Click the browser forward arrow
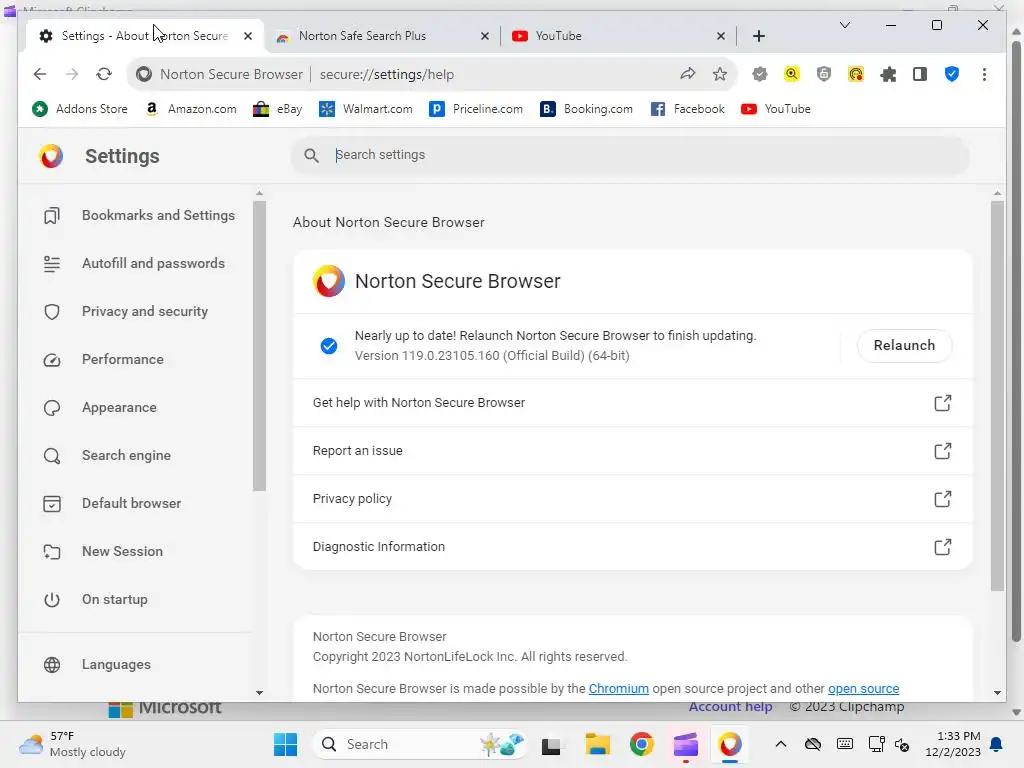The height and width of the screenshot is (768, 1024). pyautogui.click(x=72, y=74)
